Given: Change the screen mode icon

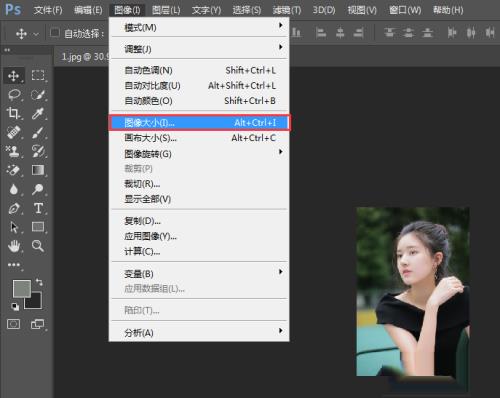Looking at the screenshot, I should coord(37,324).
